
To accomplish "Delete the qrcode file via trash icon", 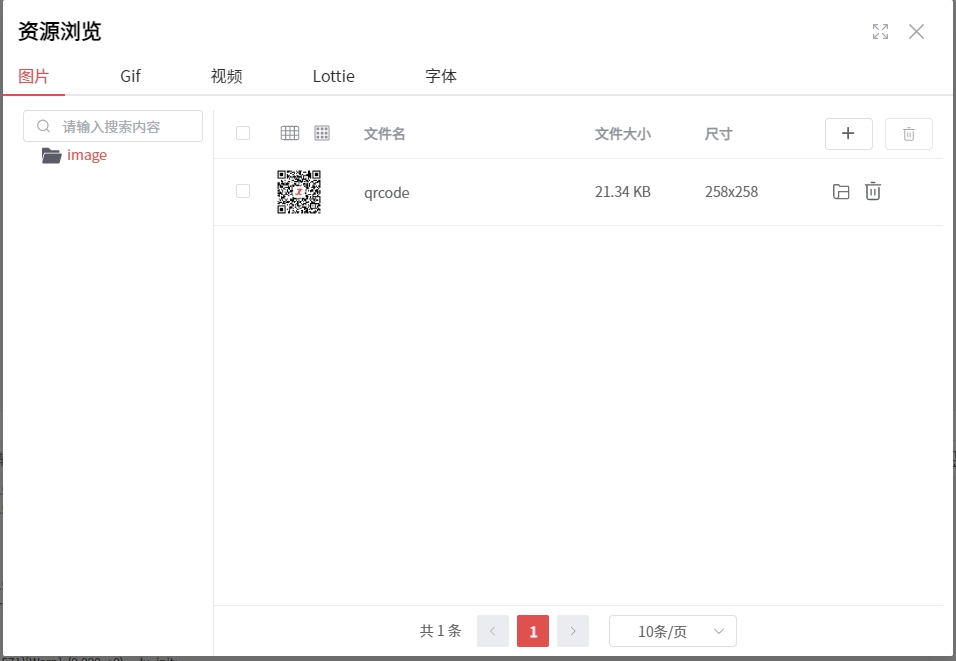I will pyautogui.click(x=872, y=191).
